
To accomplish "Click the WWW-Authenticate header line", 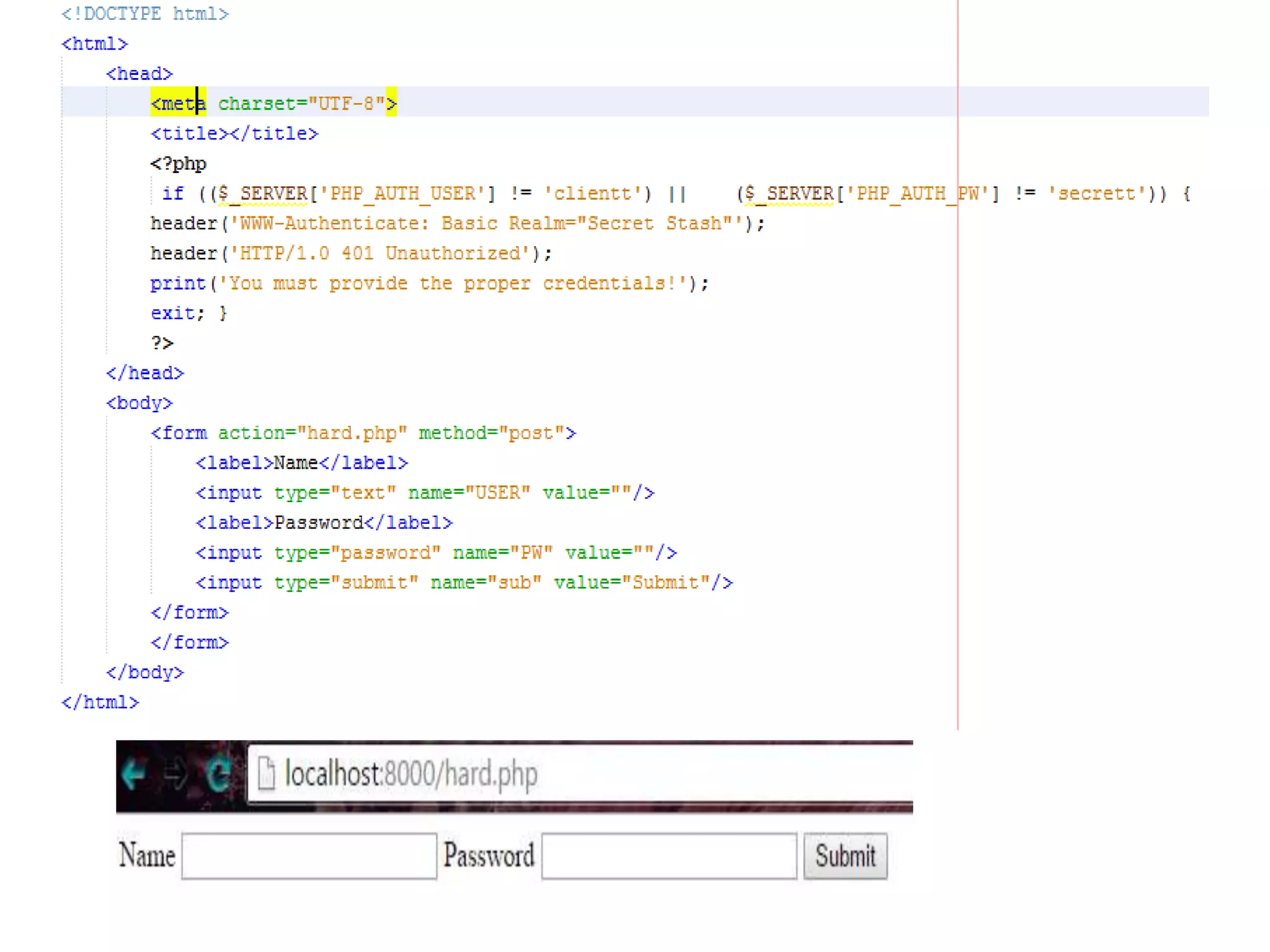I will click(458, 223).
